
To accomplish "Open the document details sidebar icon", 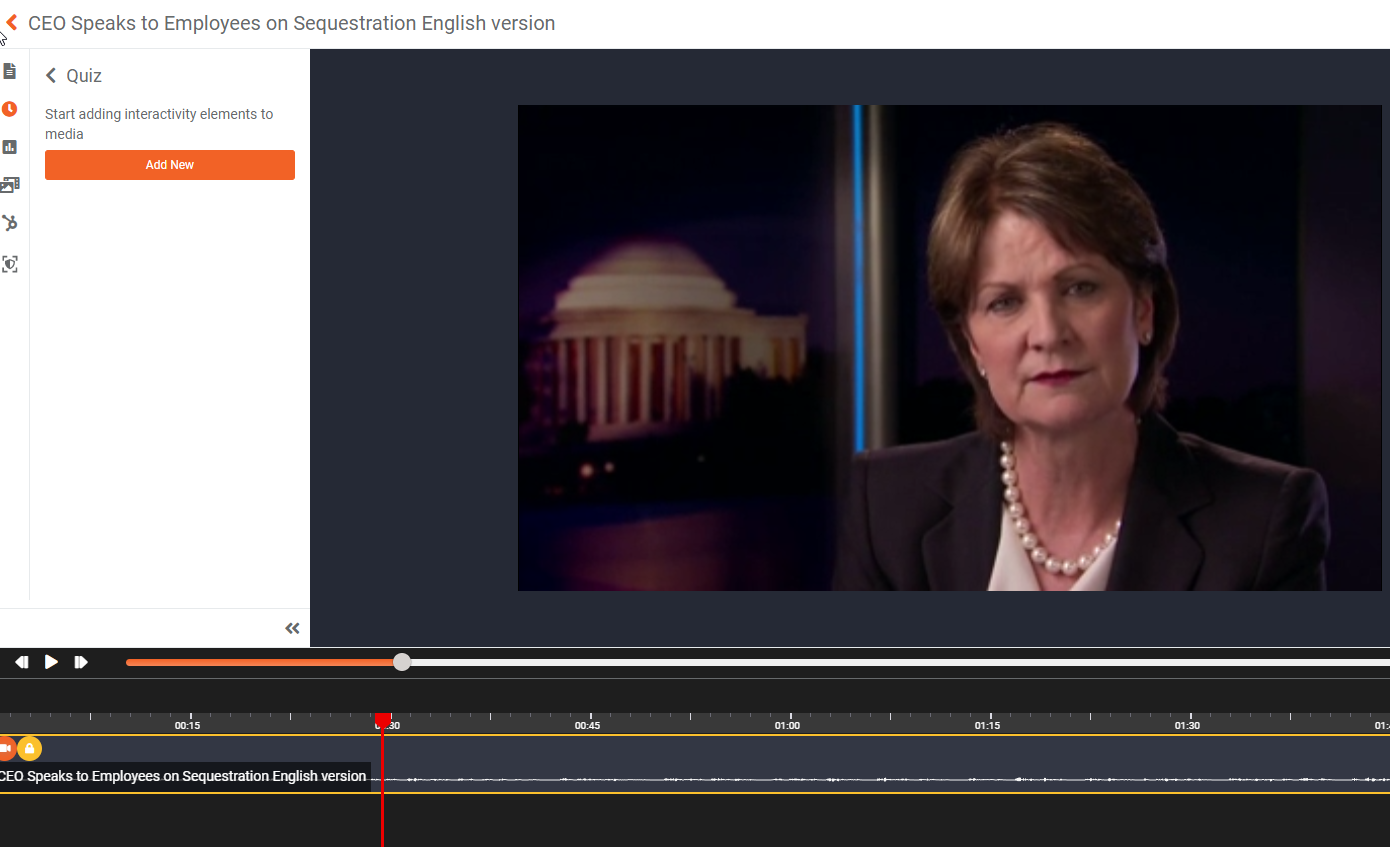I will coord(10,71).
